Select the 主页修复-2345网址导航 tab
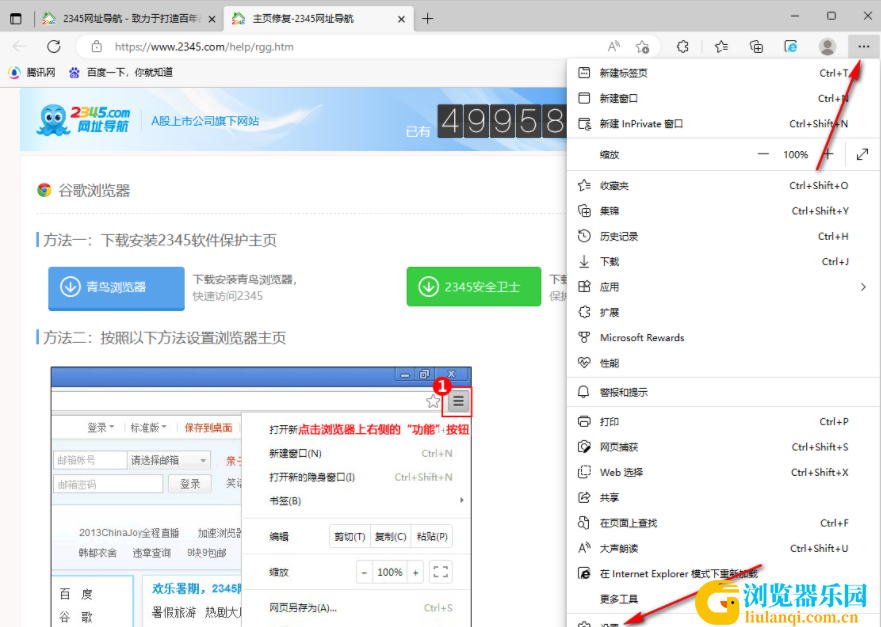The height and width of the screenshot is (627, 881). coord(318,19)
